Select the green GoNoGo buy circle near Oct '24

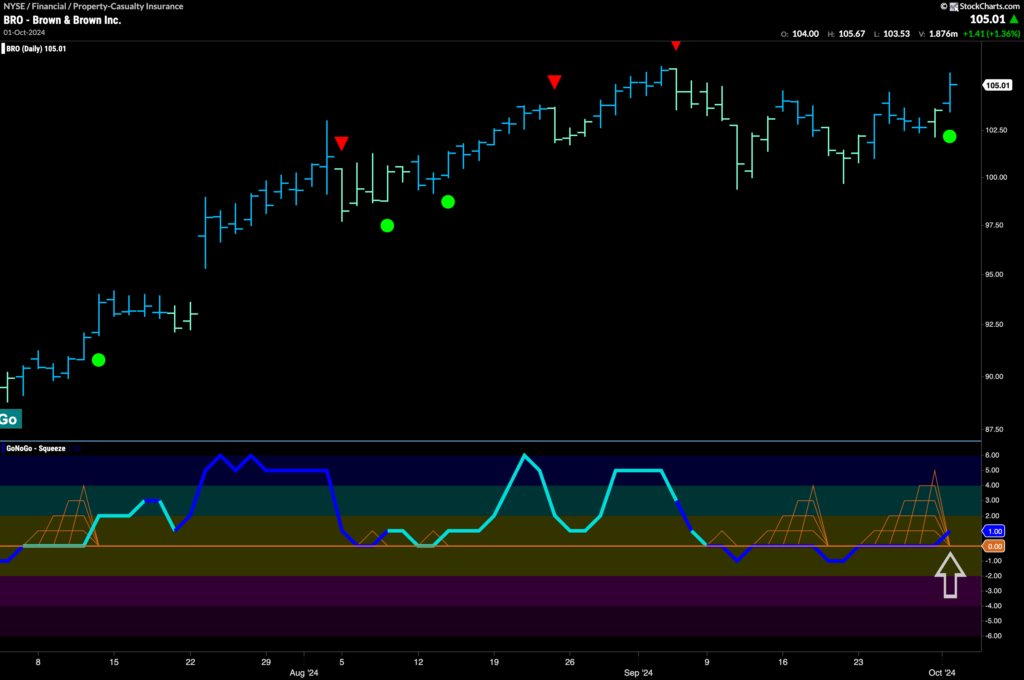tap(950, 136)
